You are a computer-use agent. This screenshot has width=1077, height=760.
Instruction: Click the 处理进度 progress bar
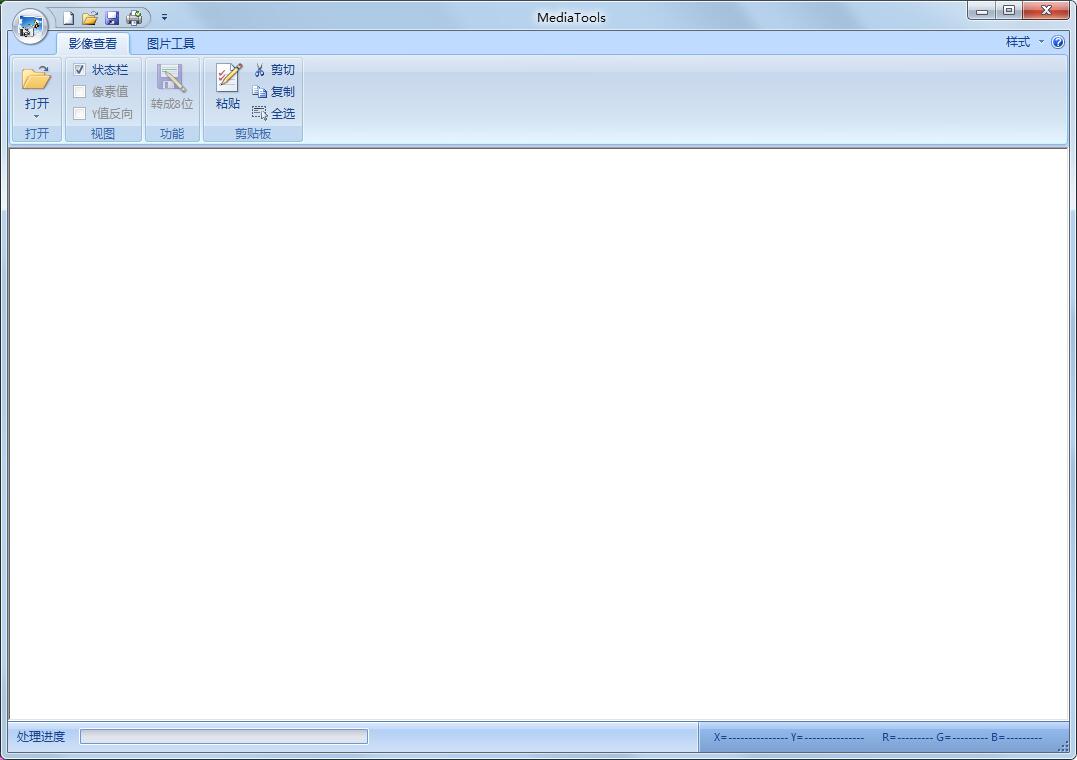pyautogui.click(x=224, y=737)
